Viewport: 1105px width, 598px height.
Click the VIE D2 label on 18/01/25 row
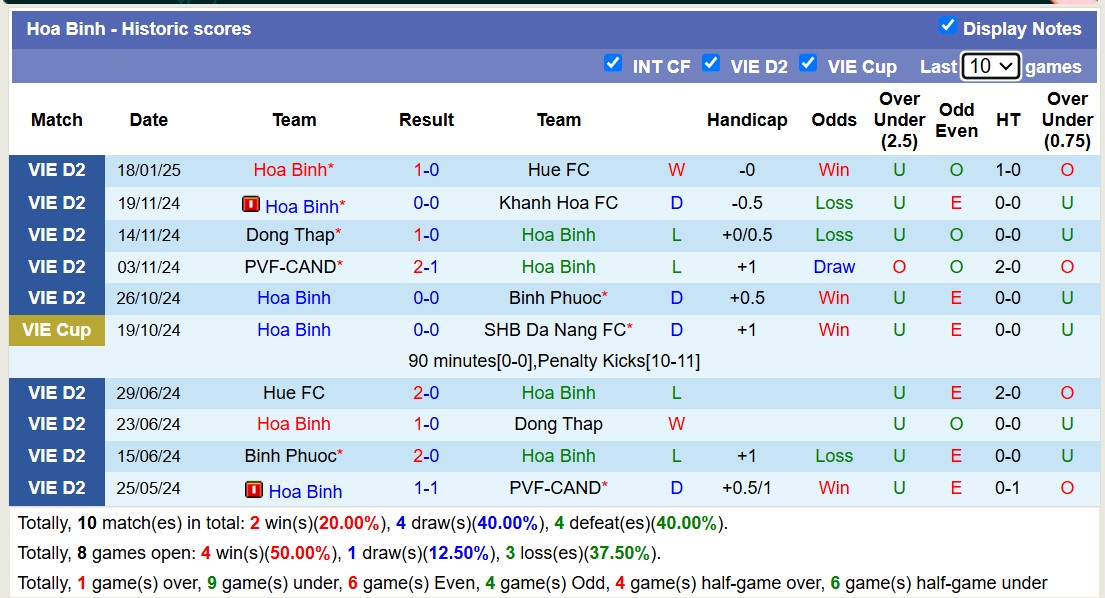(57, 170)
